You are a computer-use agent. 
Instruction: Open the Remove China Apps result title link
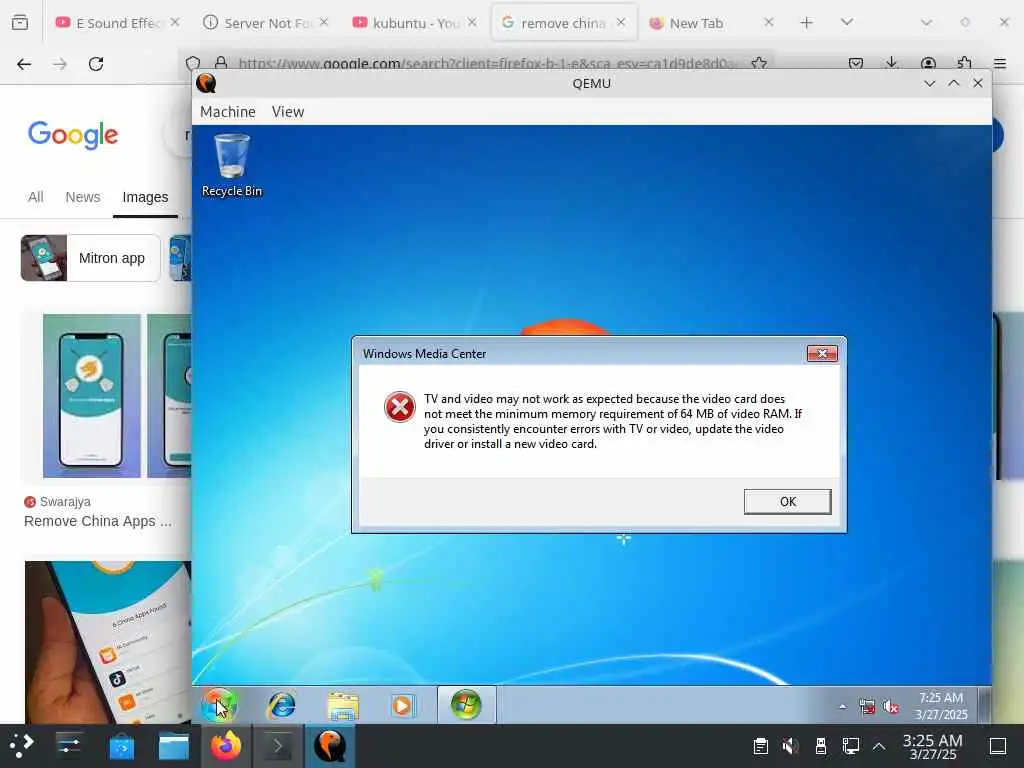pos(98,521)
